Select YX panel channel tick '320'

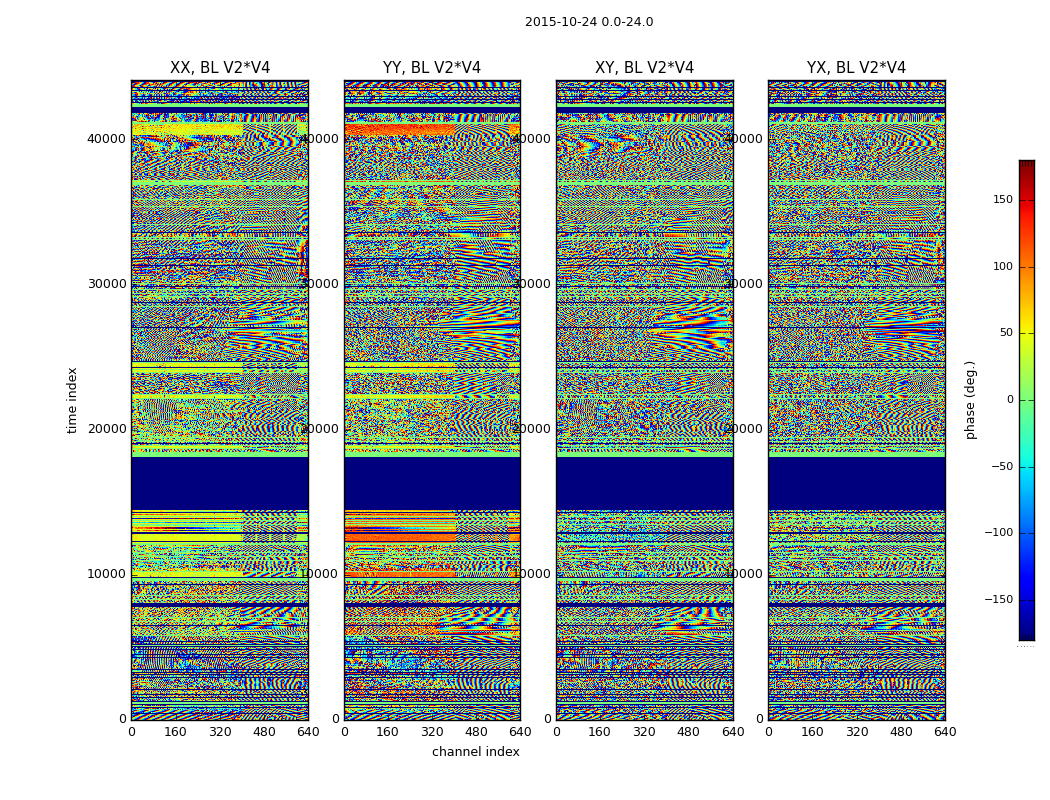tap(856, 732)
